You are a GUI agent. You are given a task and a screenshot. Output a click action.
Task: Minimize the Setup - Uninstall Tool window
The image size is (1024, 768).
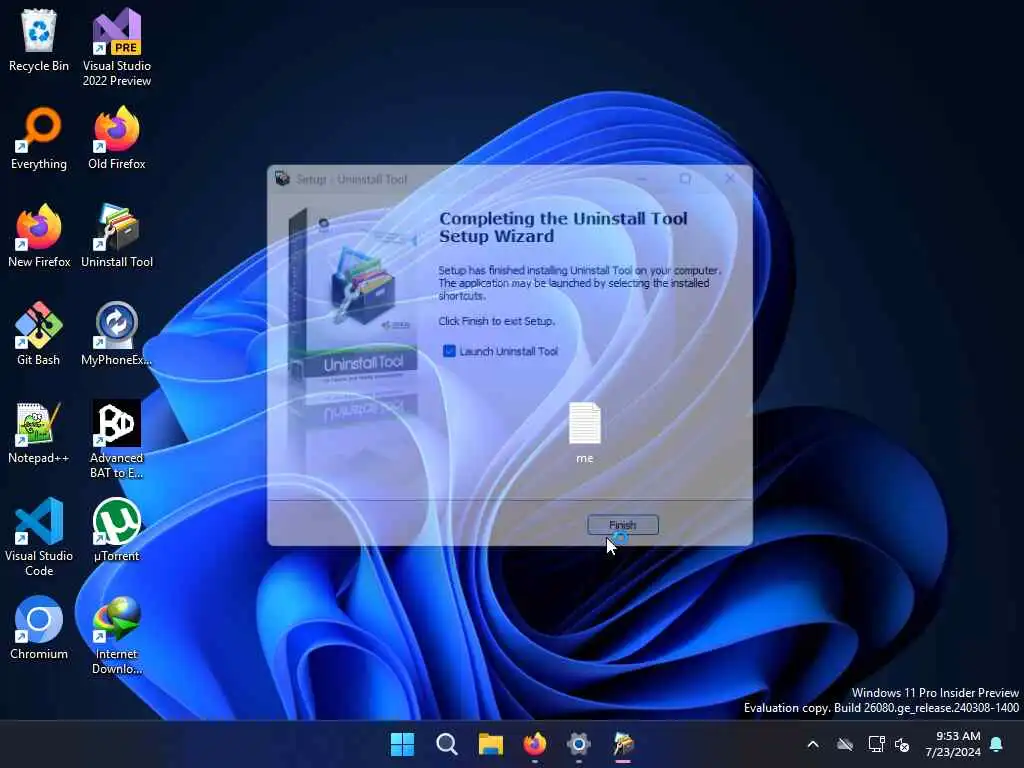641,178
